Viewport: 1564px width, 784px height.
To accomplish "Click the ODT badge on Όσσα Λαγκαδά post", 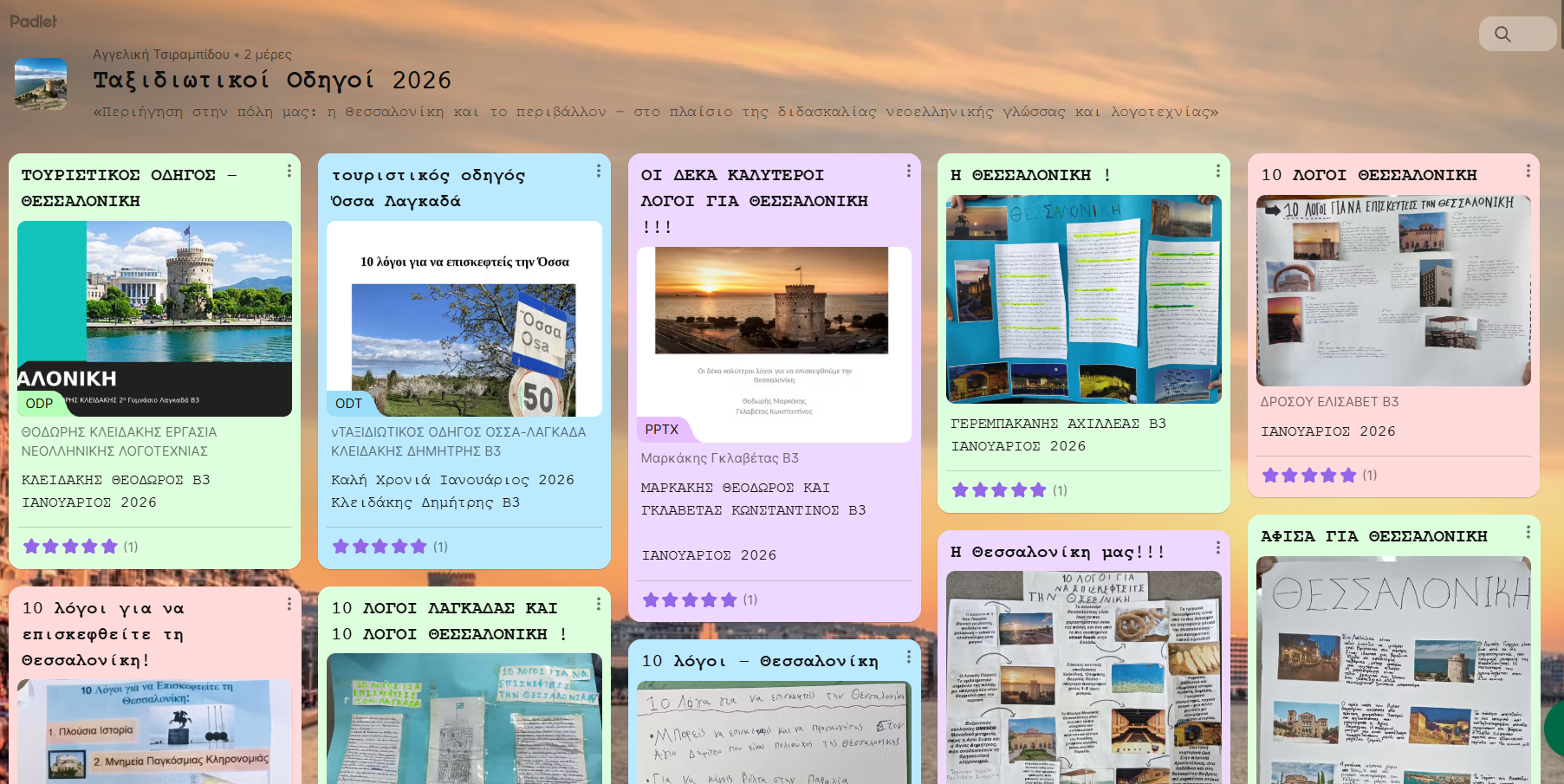I will tap(347, 404).
